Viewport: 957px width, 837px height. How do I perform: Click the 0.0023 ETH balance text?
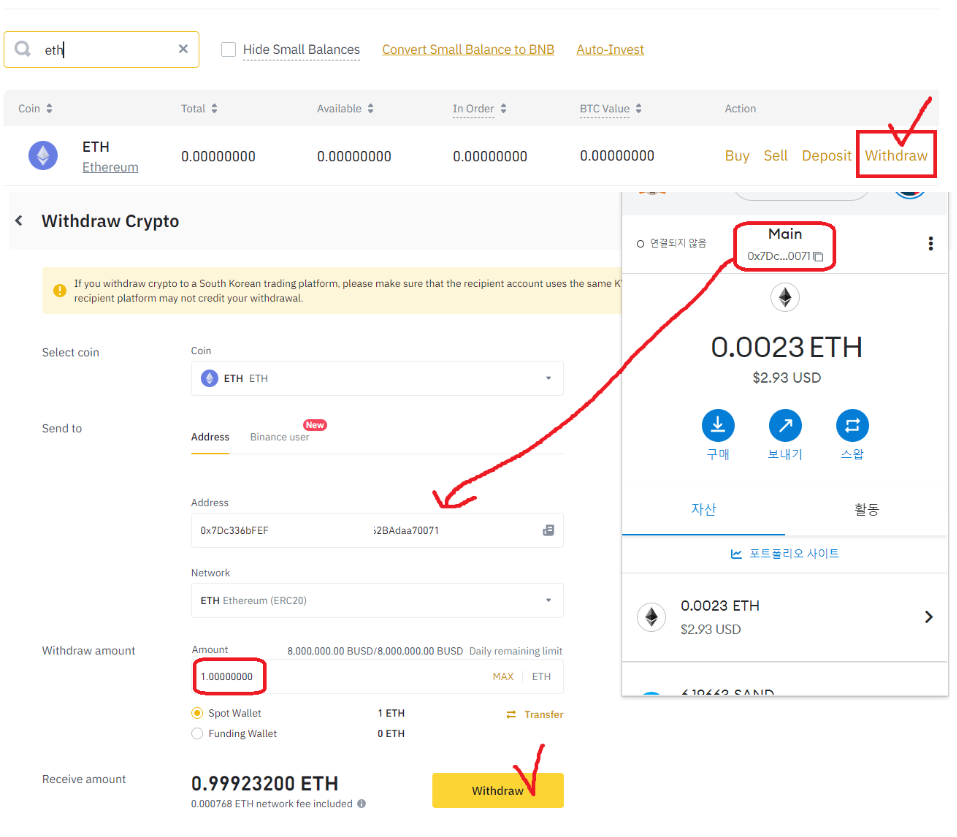click(787, 347)
